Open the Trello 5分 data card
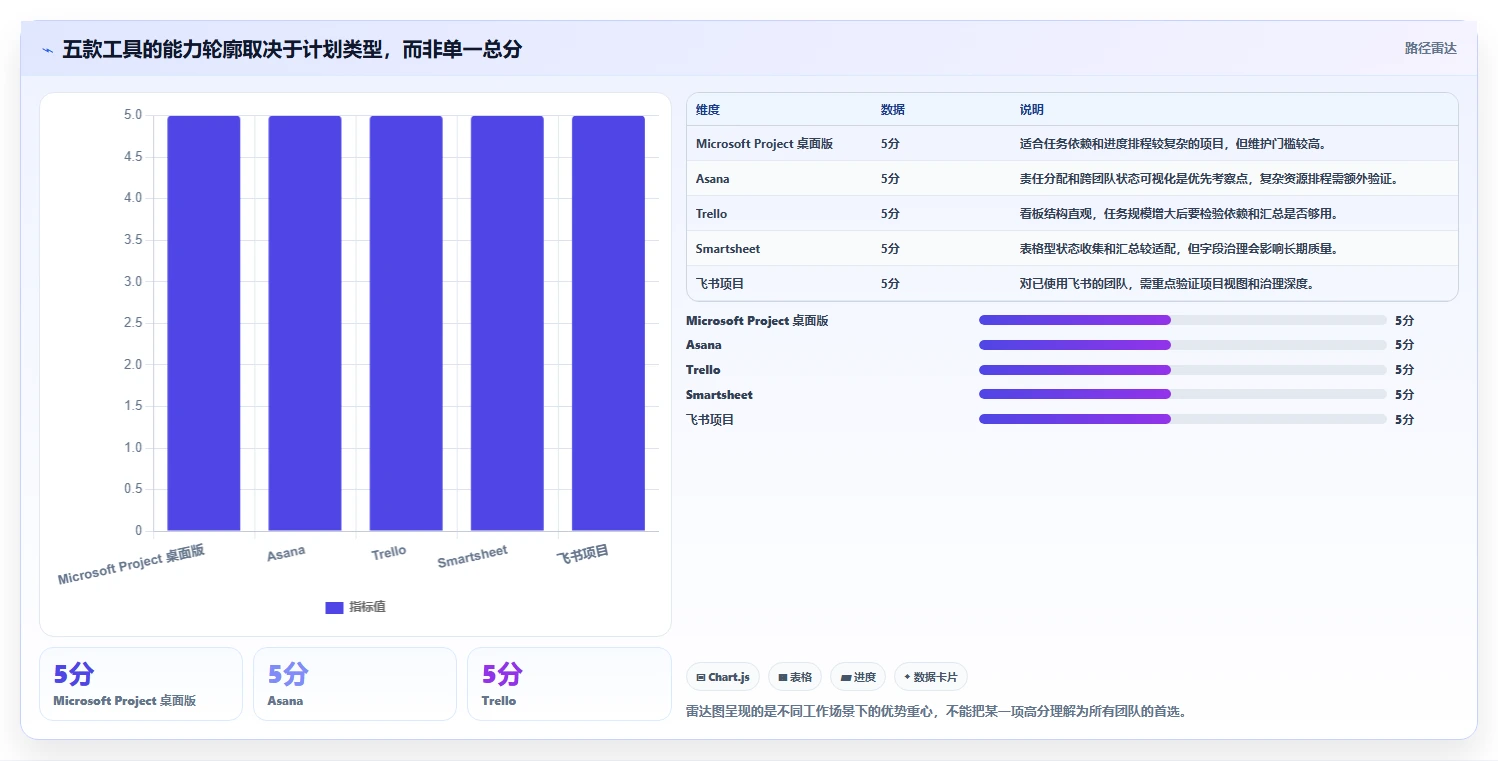 569,684
